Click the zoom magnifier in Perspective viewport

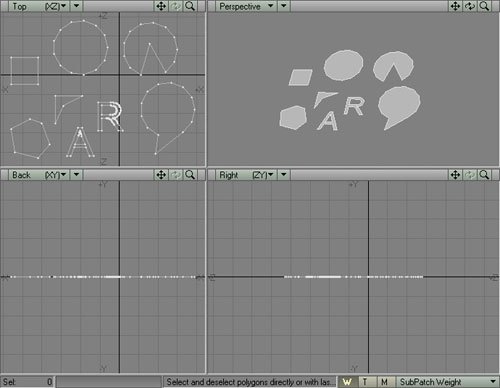pyautogui.click(x=484, y=6)
